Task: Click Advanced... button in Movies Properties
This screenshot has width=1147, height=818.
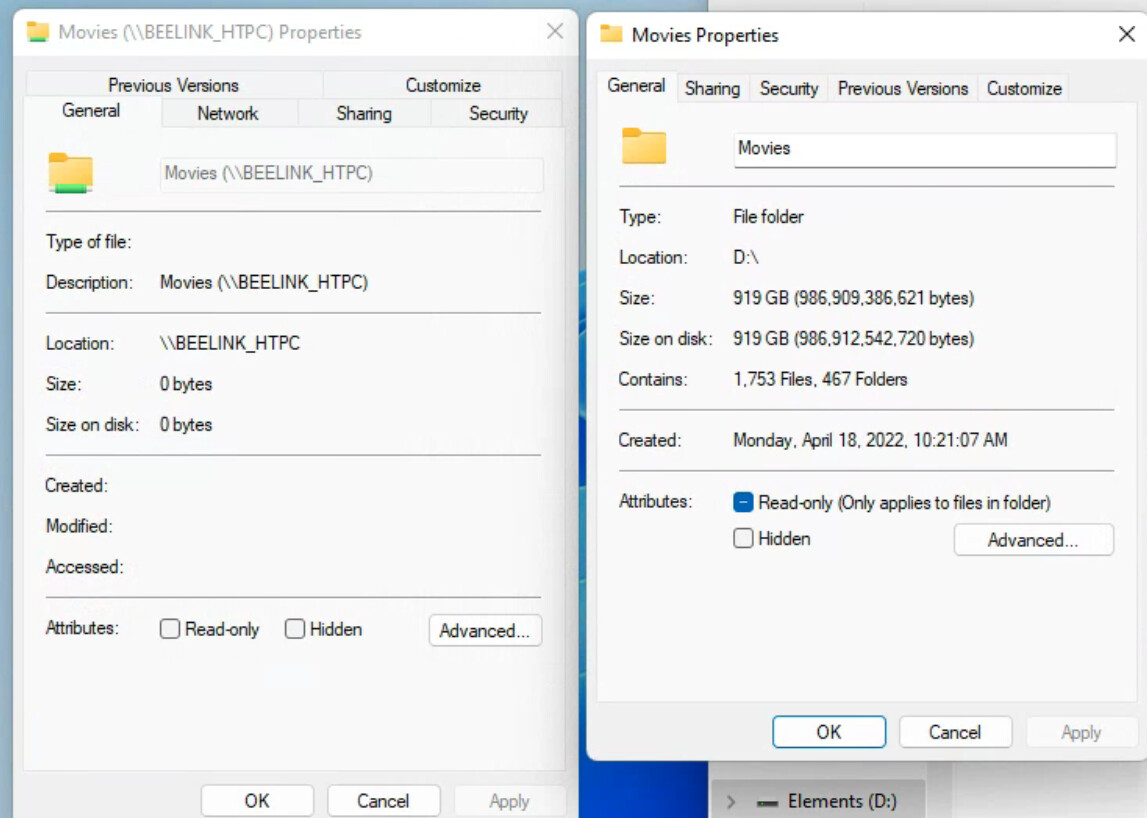Action: pos(1033,540)
